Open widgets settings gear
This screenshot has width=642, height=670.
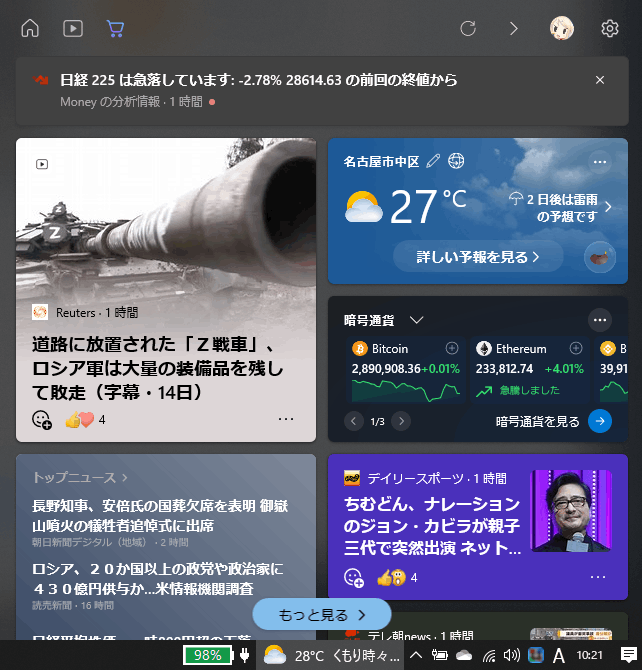(x=610, y=29)
